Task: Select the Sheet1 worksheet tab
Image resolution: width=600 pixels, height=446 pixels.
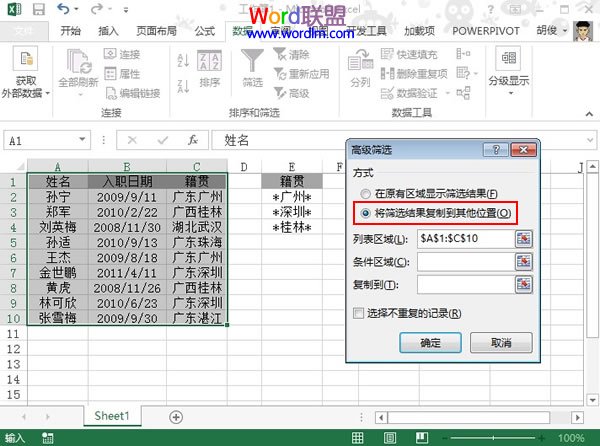Action: click(x=112, y=416)
